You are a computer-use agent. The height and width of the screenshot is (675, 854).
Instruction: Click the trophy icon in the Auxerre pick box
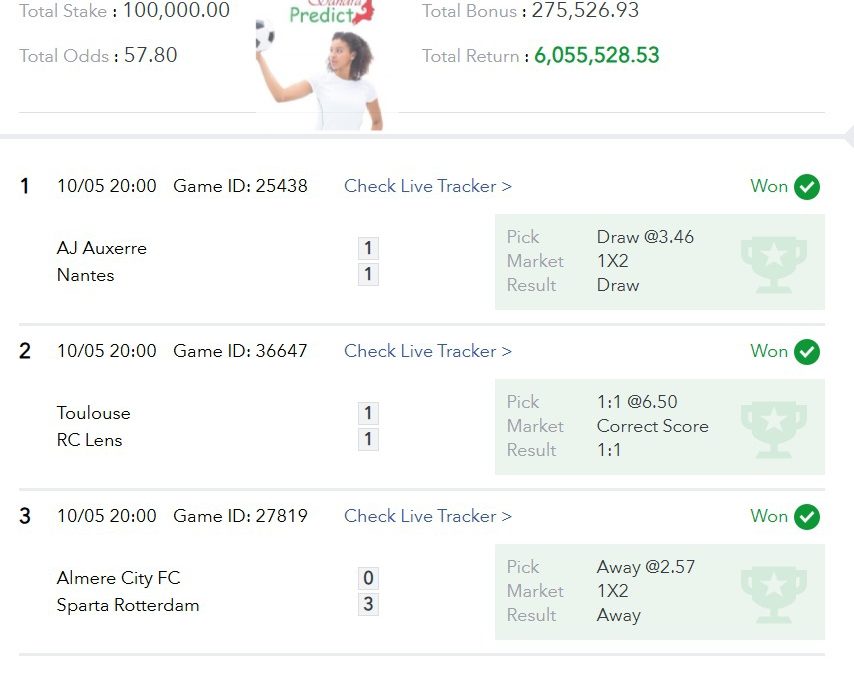coord(773,264)
